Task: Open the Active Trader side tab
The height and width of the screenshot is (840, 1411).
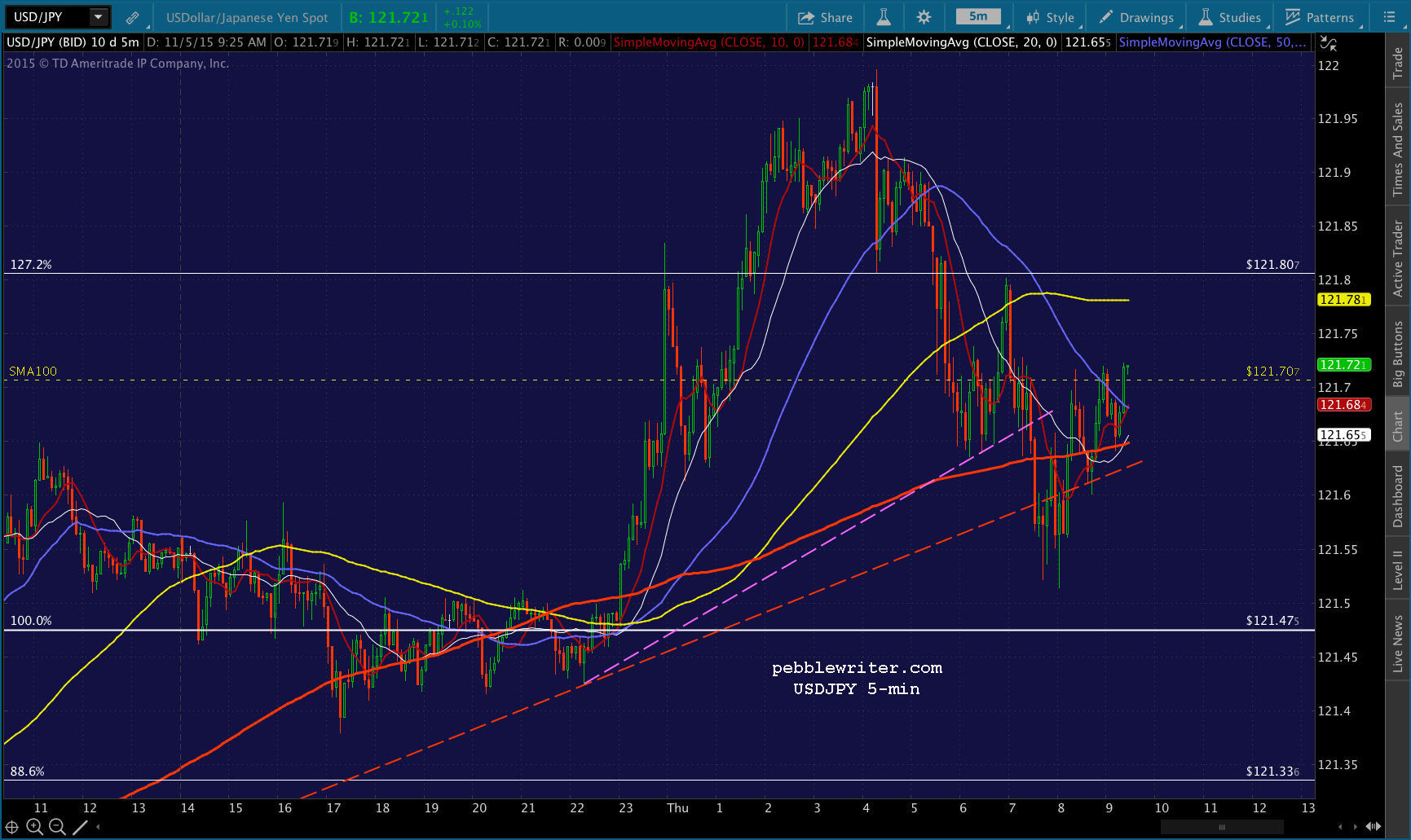Action: point(1398,258)
